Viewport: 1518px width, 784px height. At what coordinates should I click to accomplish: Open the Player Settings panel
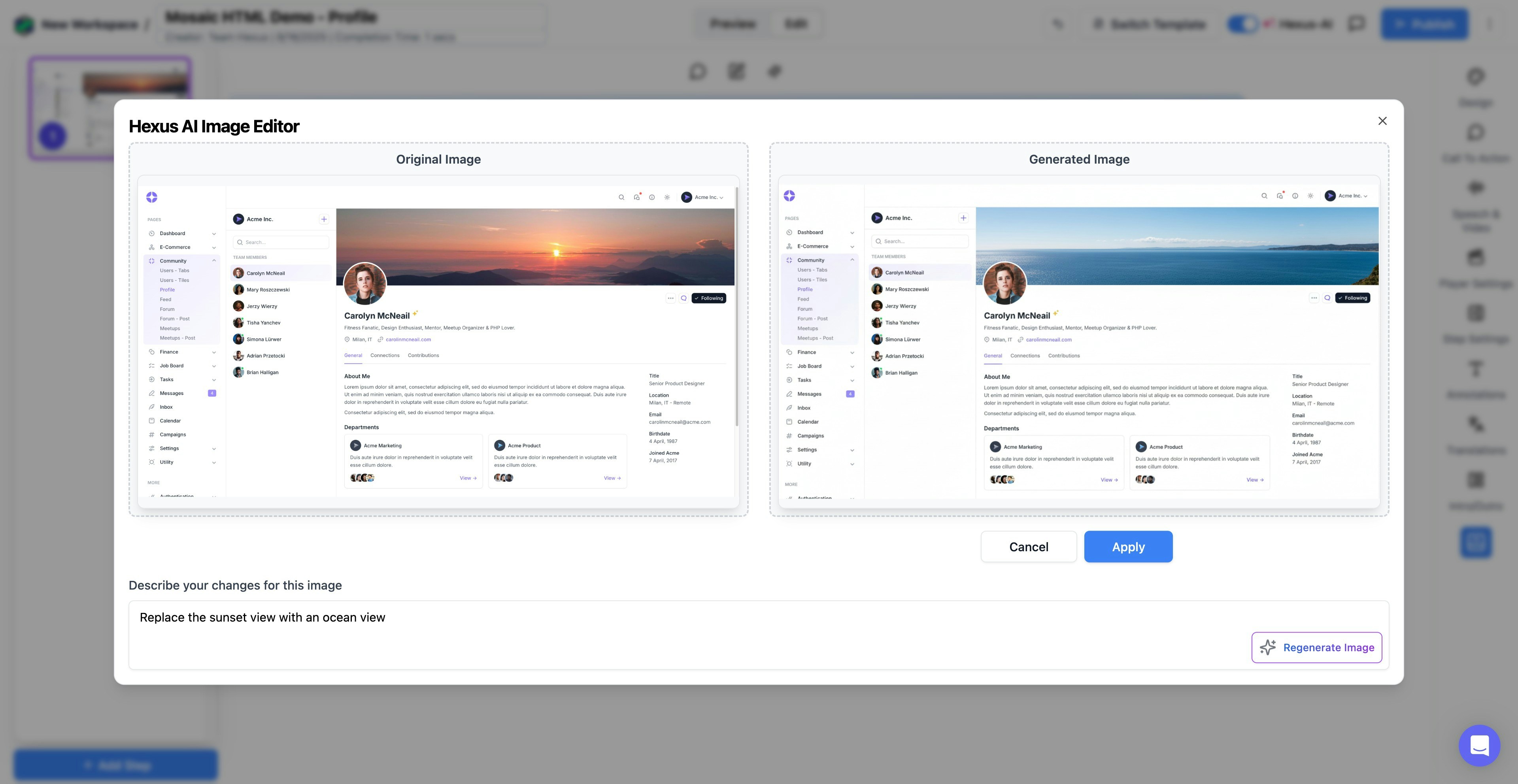pos(1476,268)
